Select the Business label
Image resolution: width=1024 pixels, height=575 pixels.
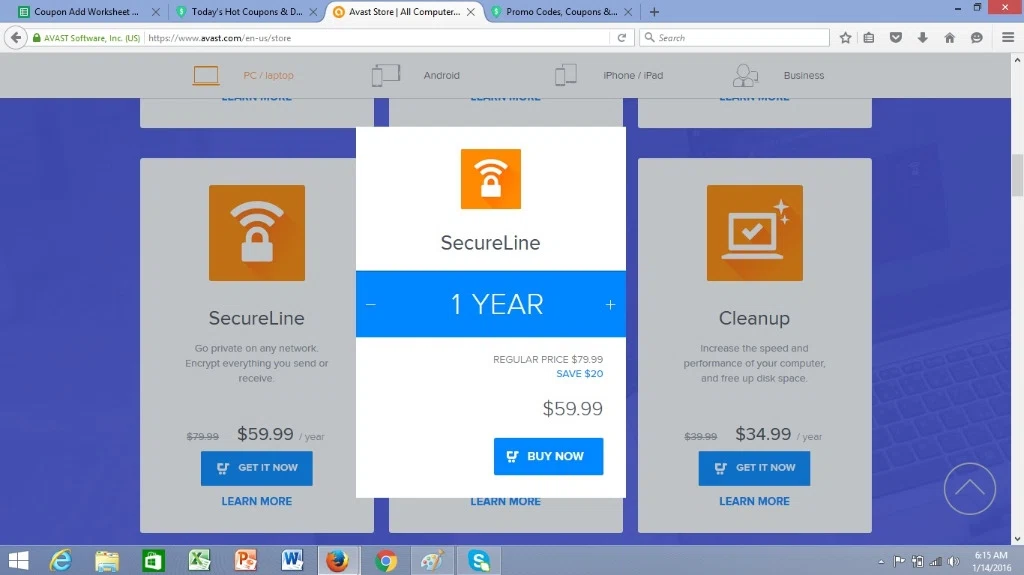coord(803,75)
